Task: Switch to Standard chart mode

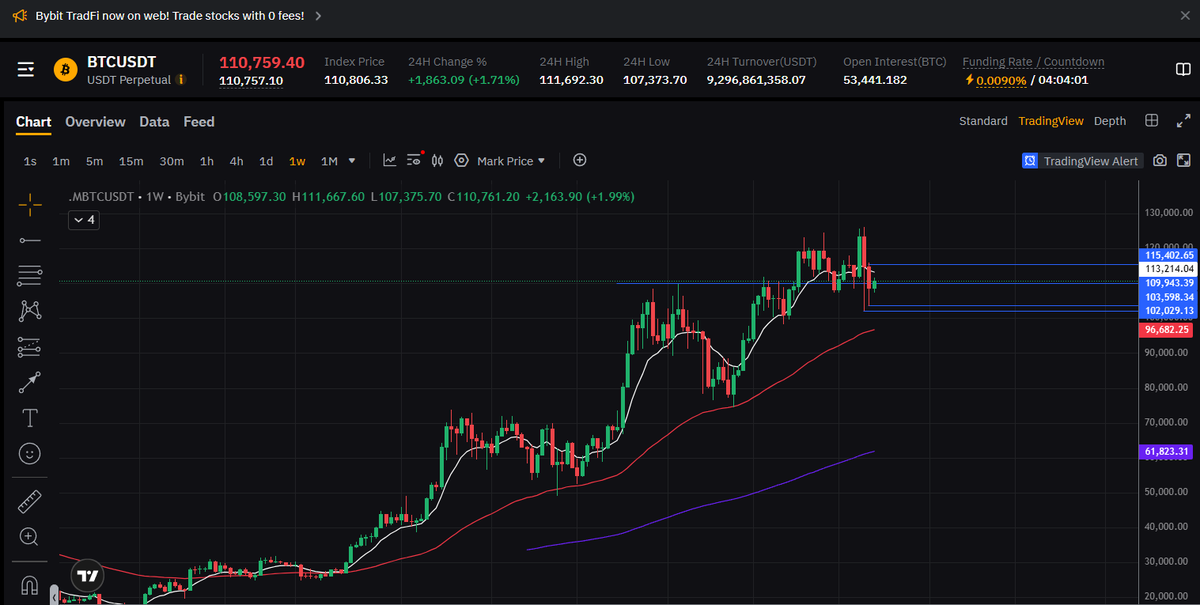Action: [x=983, y=121]
